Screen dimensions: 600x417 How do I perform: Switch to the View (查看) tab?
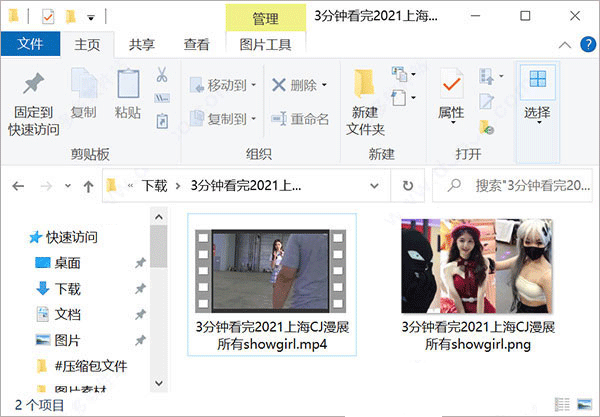pos(196,45)
